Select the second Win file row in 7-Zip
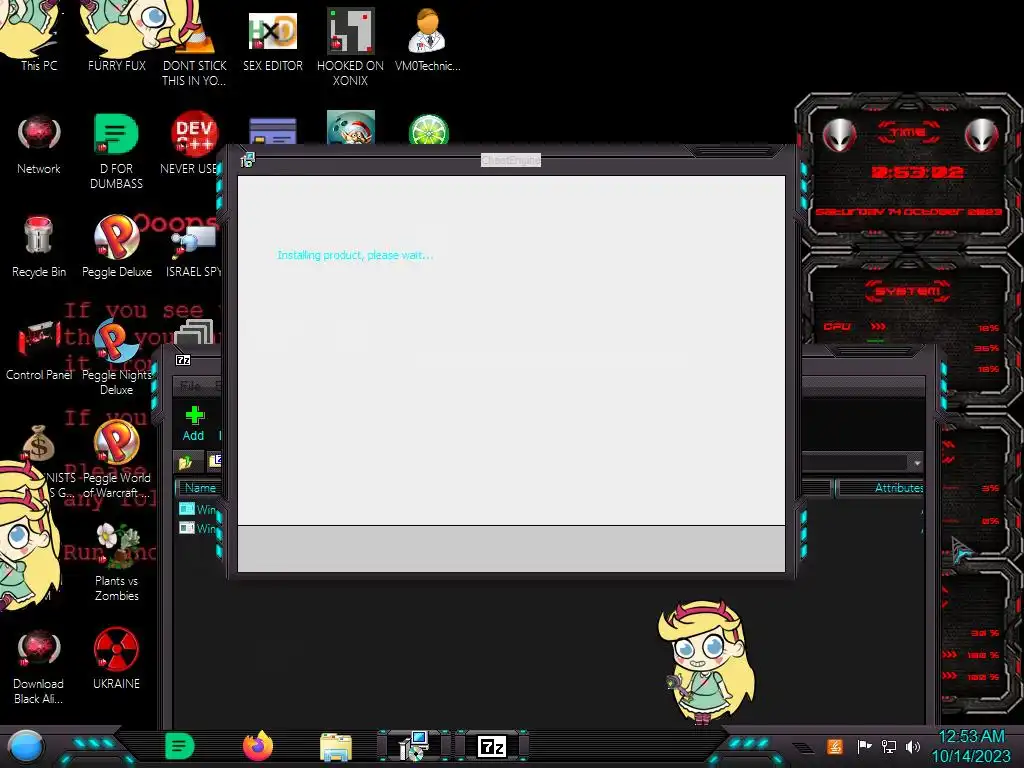The width and height of the screenshot is (1024, 768). 198,528
